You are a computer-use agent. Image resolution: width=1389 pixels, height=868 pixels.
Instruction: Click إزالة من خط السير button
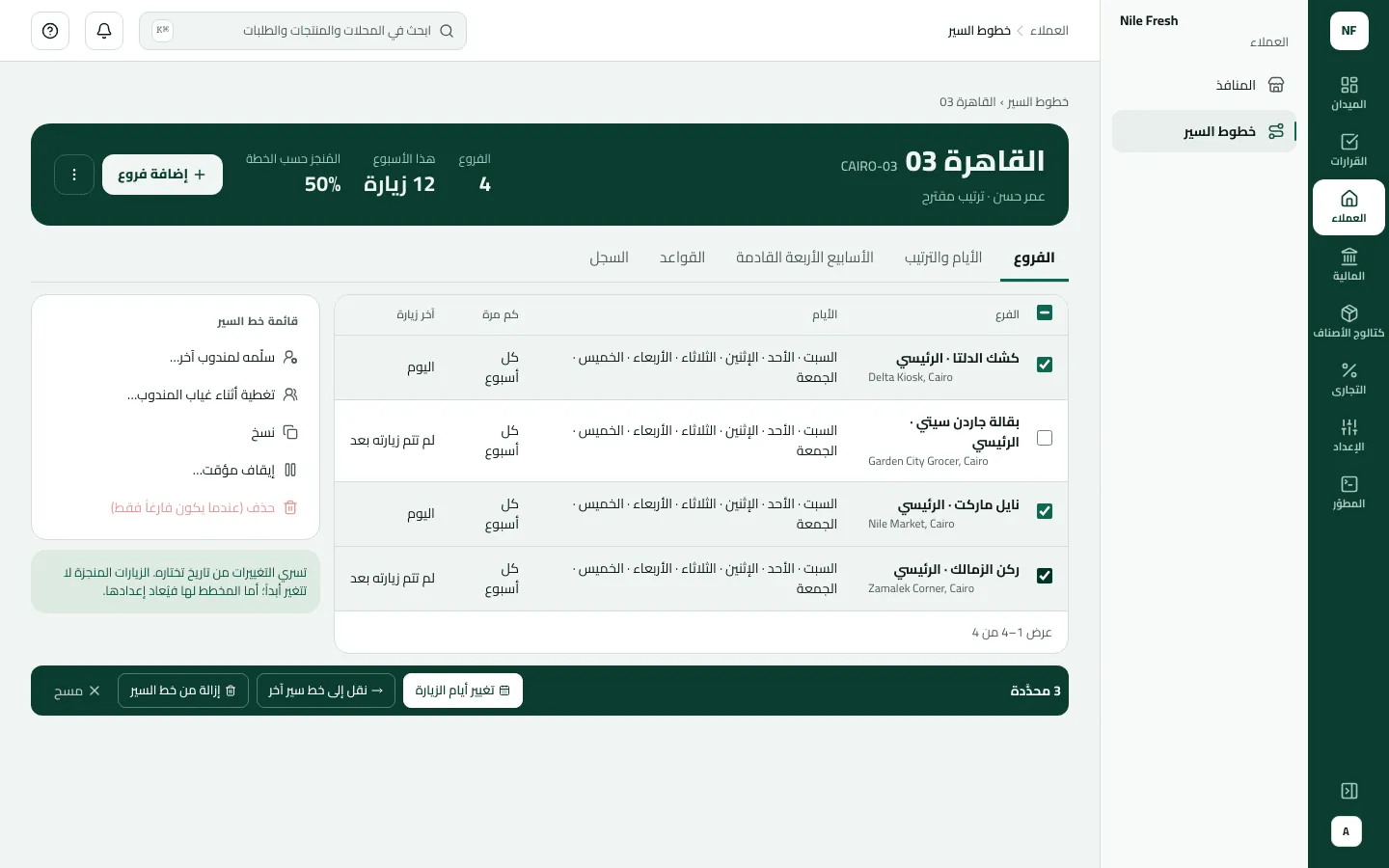tap(183, 691)
